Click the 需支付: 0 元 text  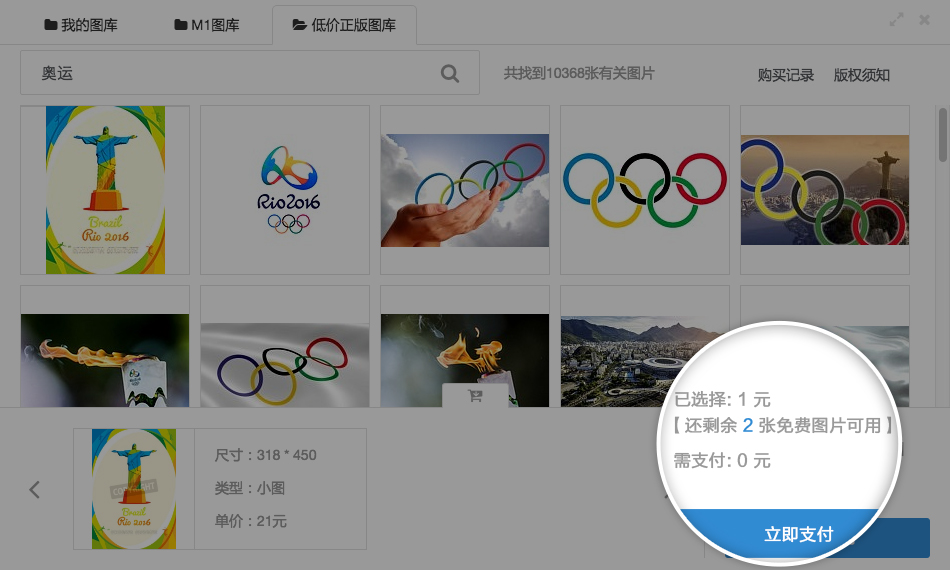pyautogui.click(x=722, y=461)
